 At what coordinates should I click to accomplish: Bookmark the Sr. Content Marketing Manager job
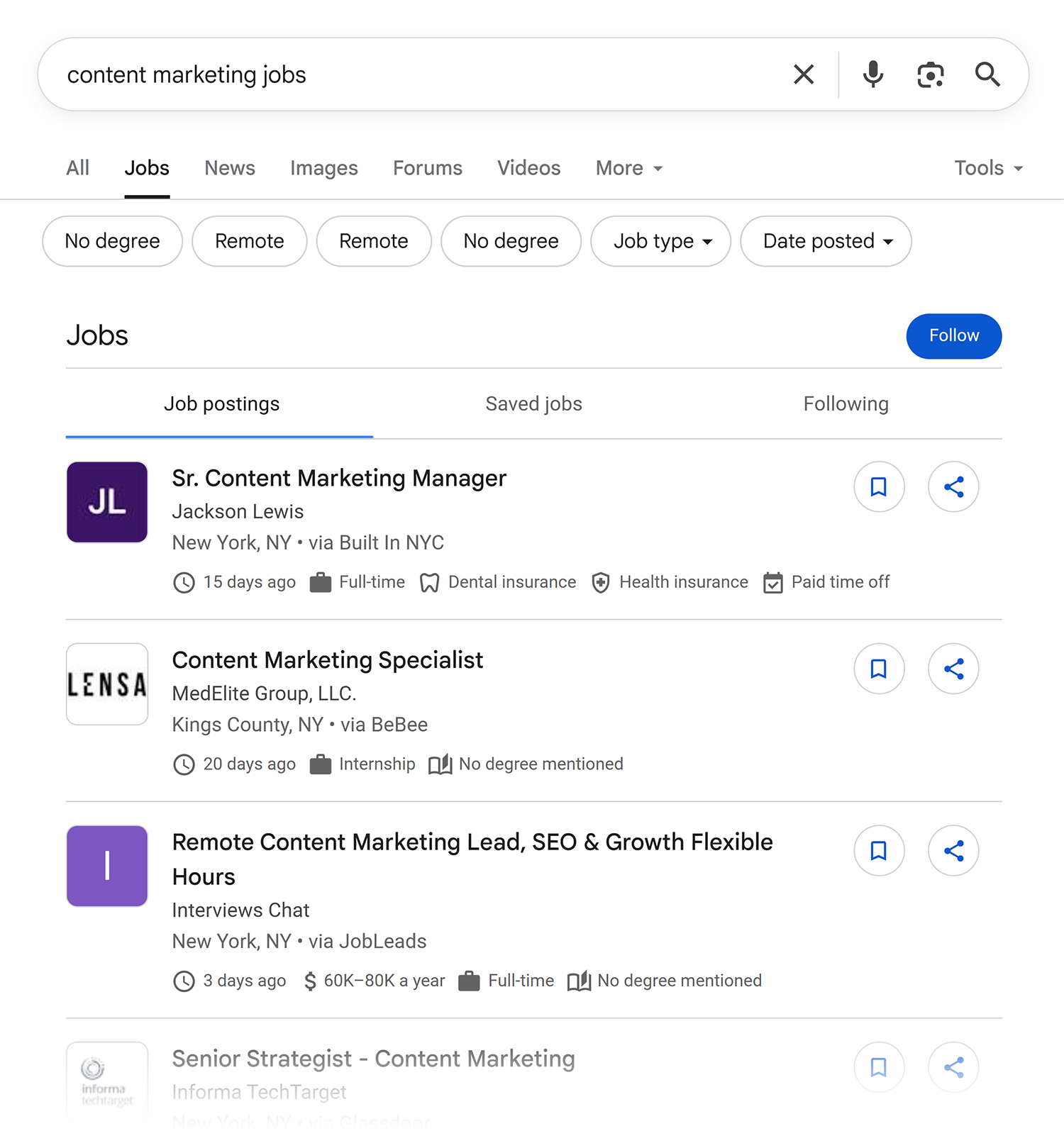click(x=879, y=487)
